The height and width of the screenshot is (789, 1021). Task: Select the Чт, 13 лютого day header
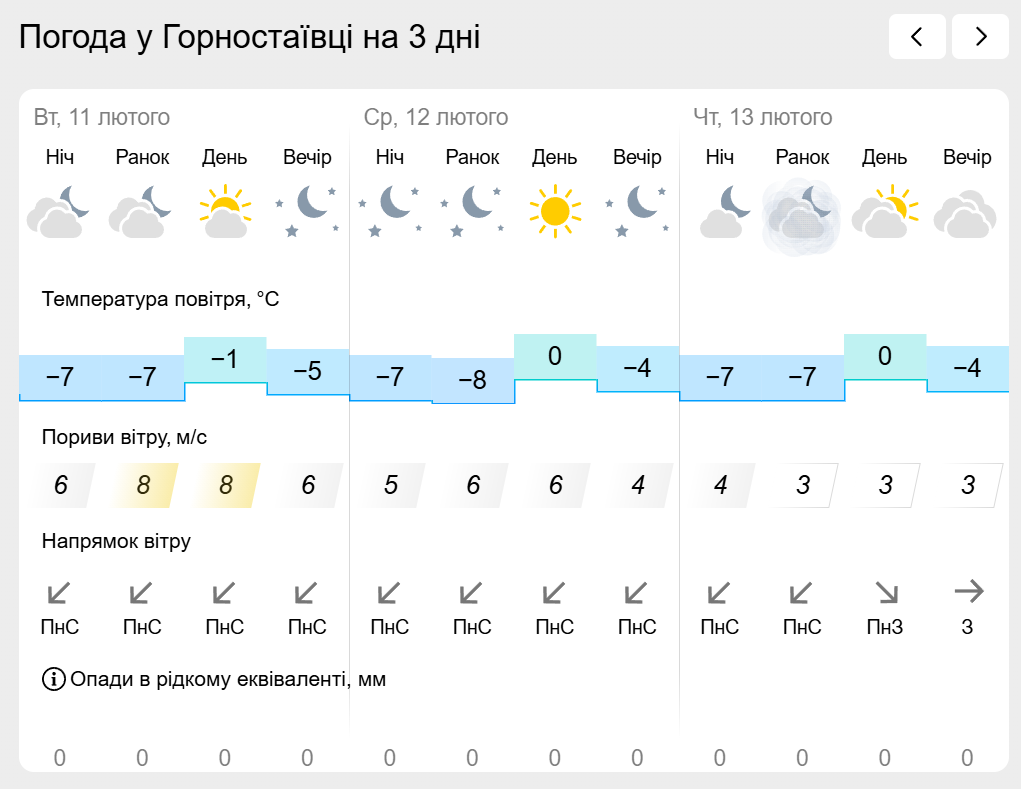point(762,117)
